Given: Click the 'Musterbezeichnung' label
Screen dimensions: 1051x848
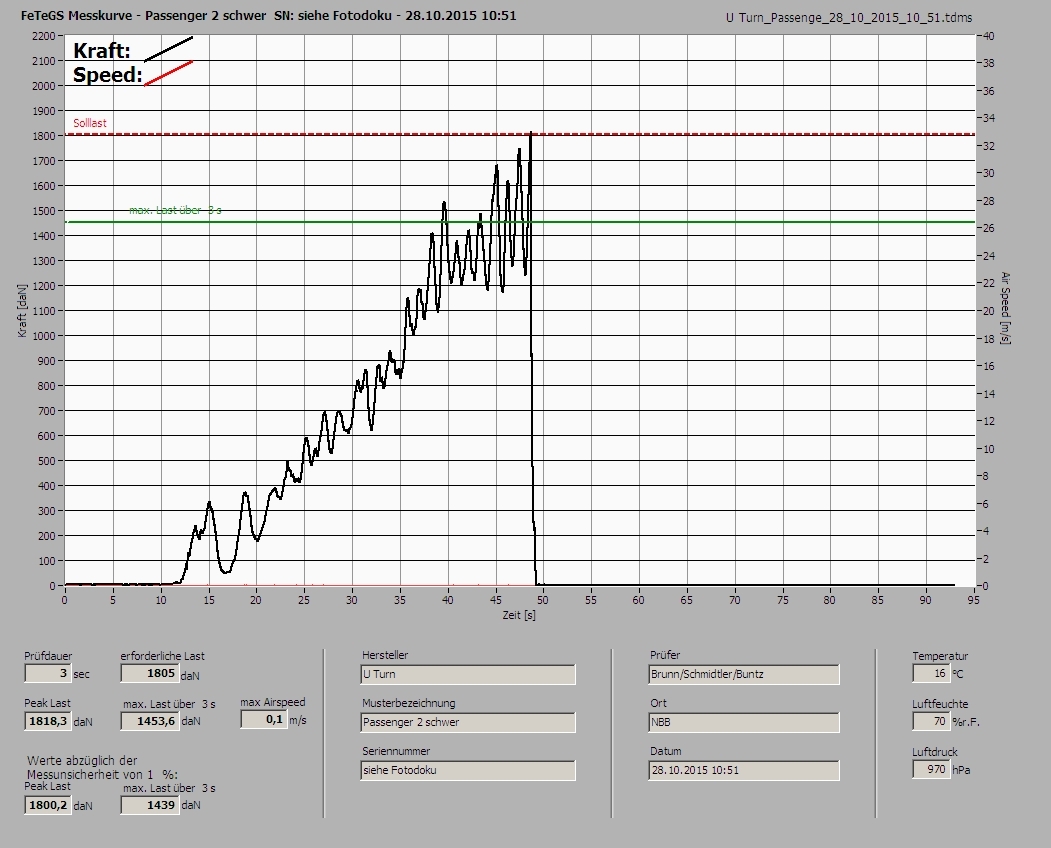Looking at the screenshot, I should 408,703.
